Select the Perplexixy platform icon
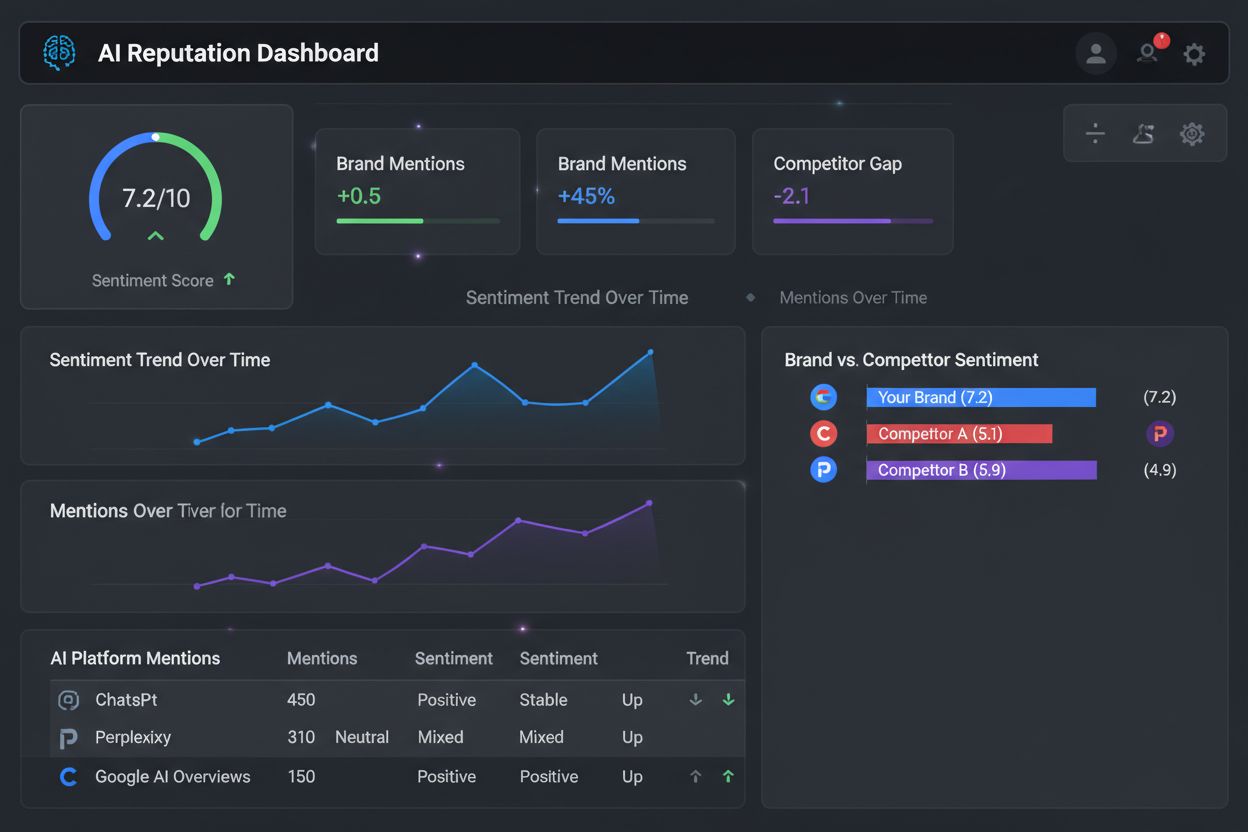Image resolution: width=1248 pixels, height=832 pixels. click(x=68, y=737)
